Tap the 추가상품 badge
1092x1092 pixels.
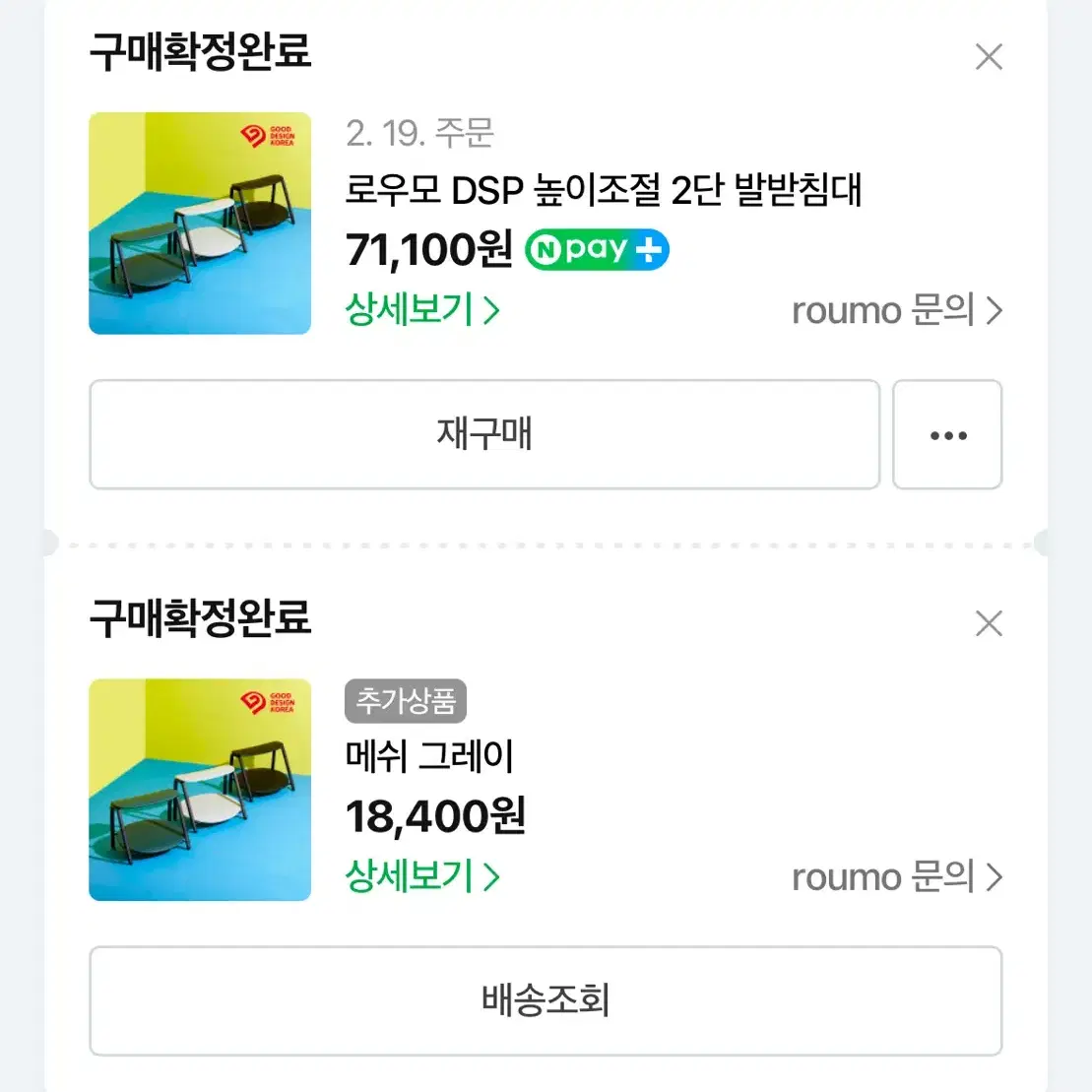pos(406,701)
